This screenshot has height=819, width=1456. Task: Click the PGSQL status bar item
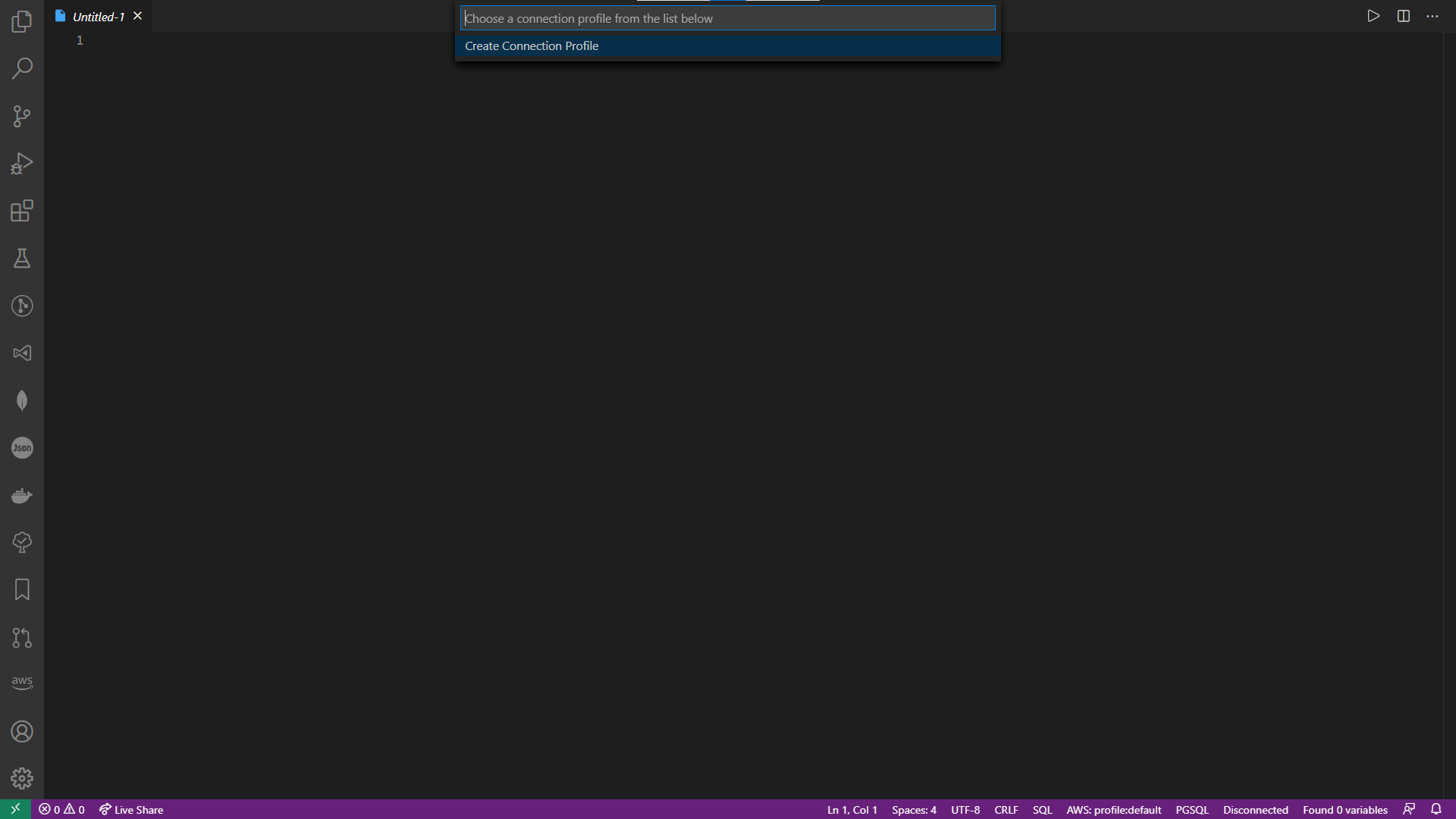tap(1192, 809)
